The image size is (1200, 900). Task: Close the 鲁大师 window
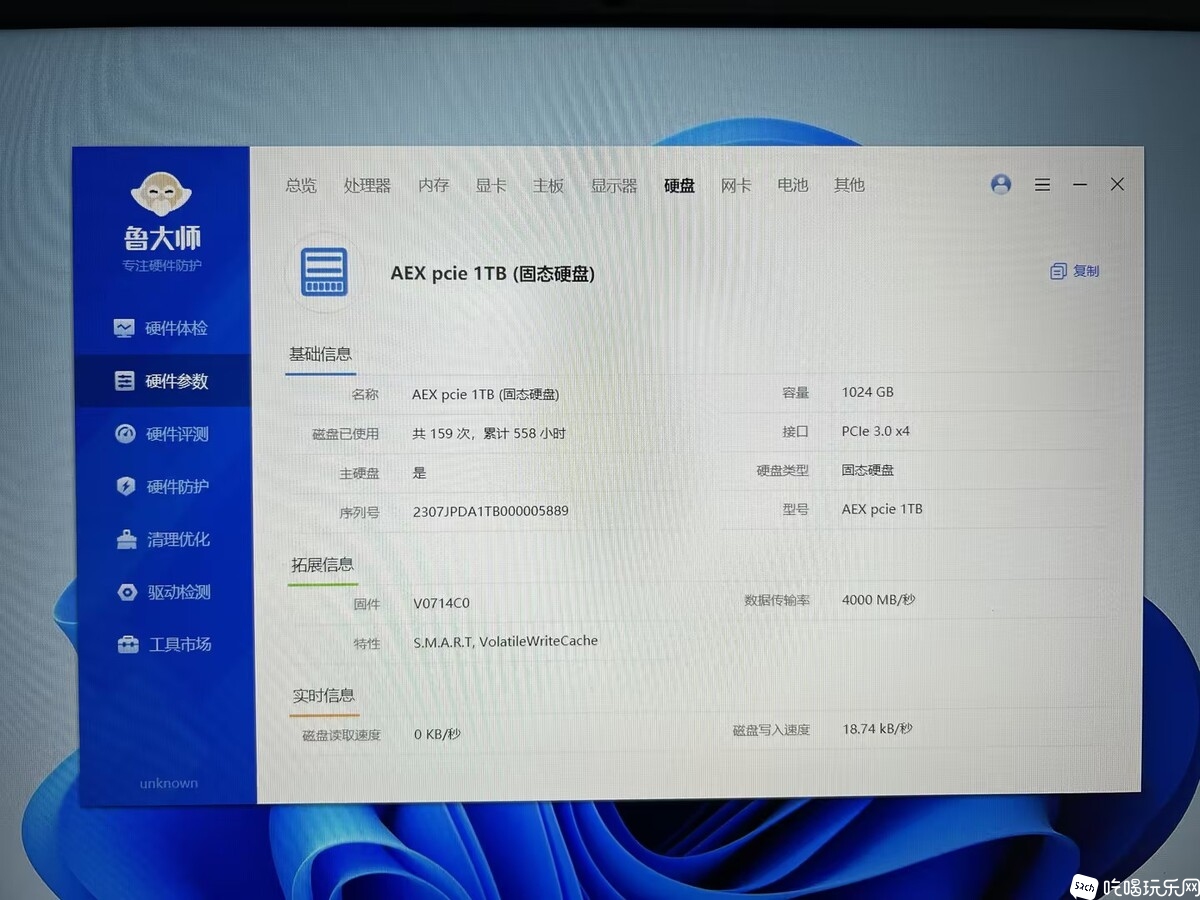[x=1117, y=184]
